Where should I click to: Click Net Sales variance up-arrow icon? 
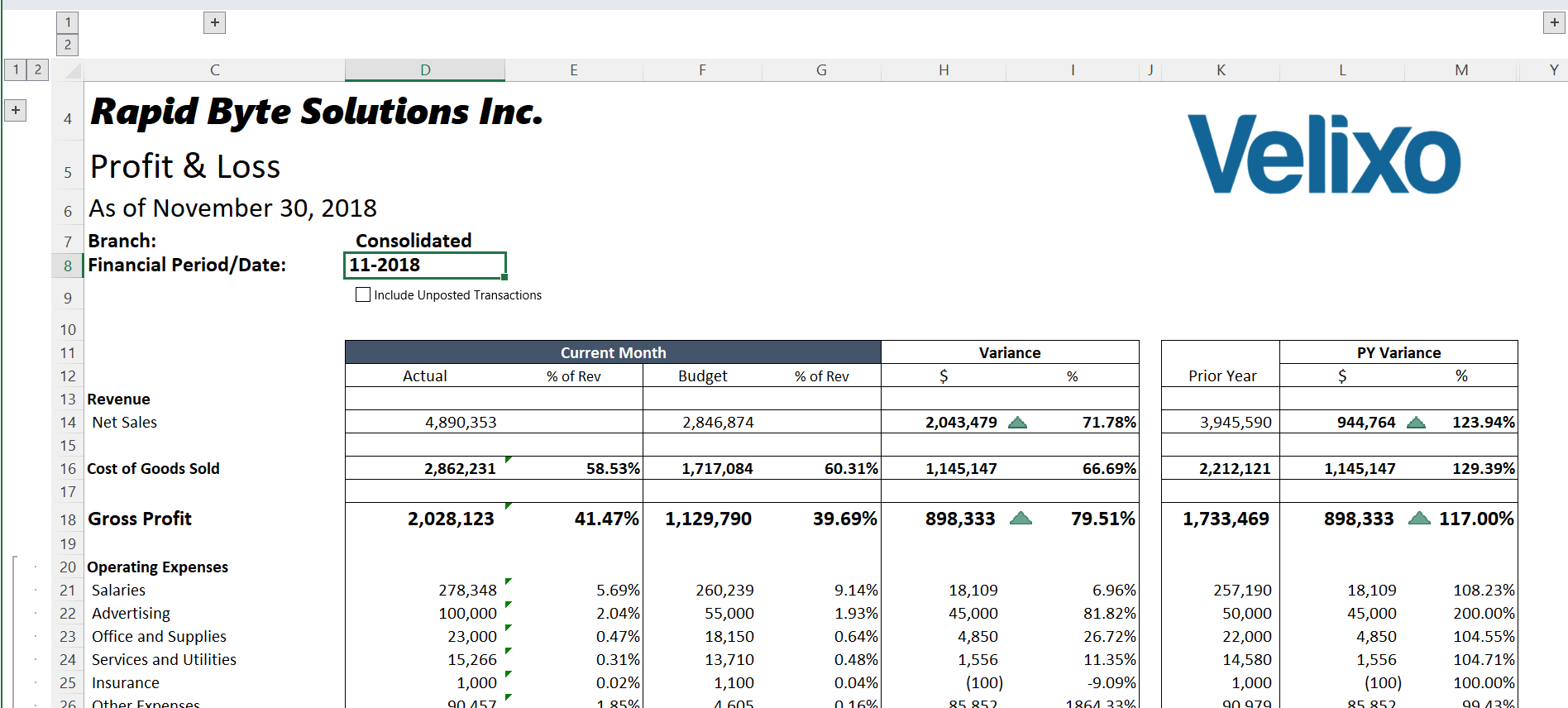(1017, 423)
